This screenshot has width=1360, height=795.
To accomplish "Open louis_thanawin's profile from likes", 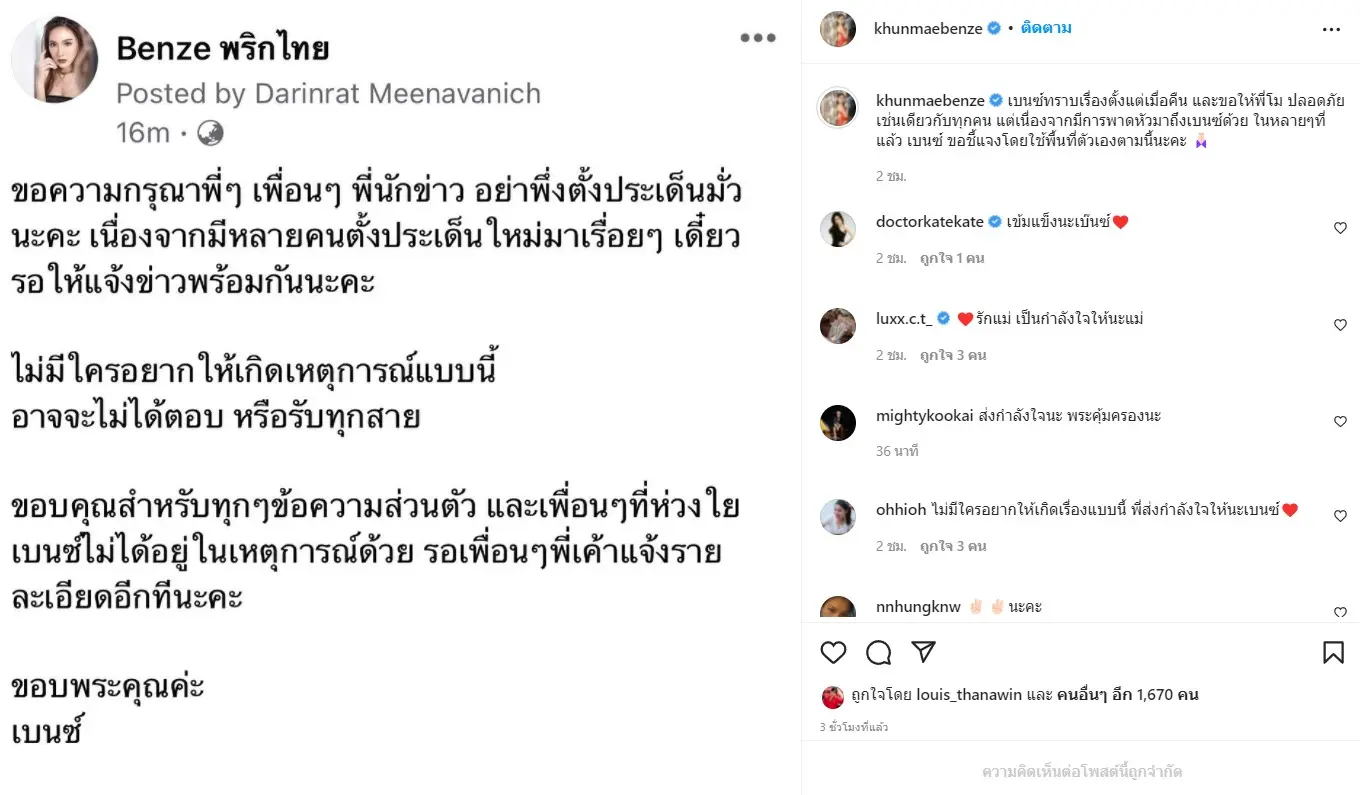I will [x=969, y=695].
